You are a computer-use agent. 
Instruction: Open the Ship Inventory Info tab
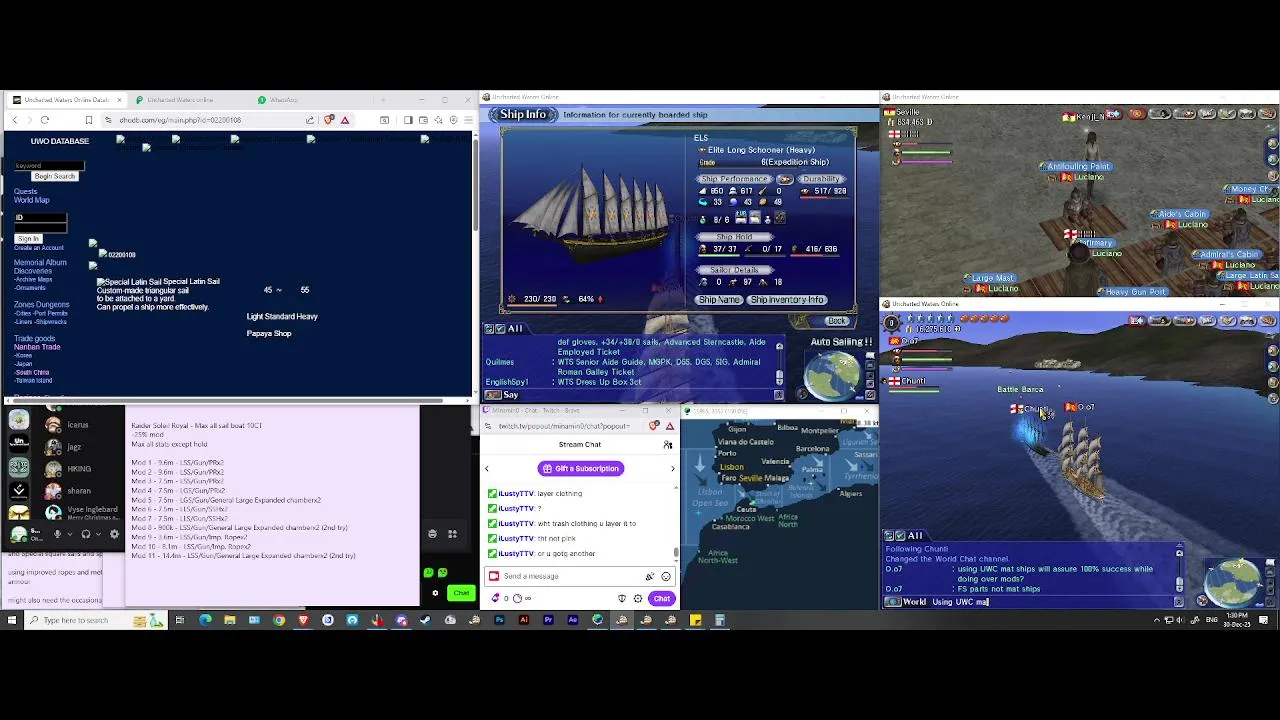point(787,300)
